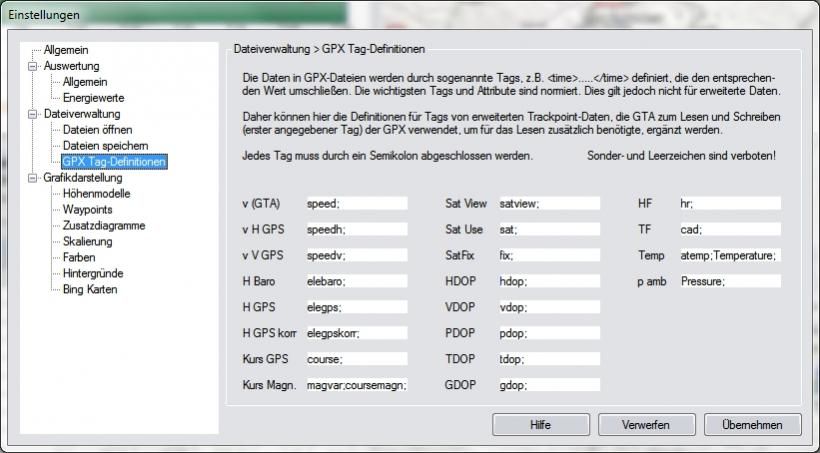Click the v (GTA) speed tag field
The height and width of the screenshot is (453, 820).
(x=356, y=203)
